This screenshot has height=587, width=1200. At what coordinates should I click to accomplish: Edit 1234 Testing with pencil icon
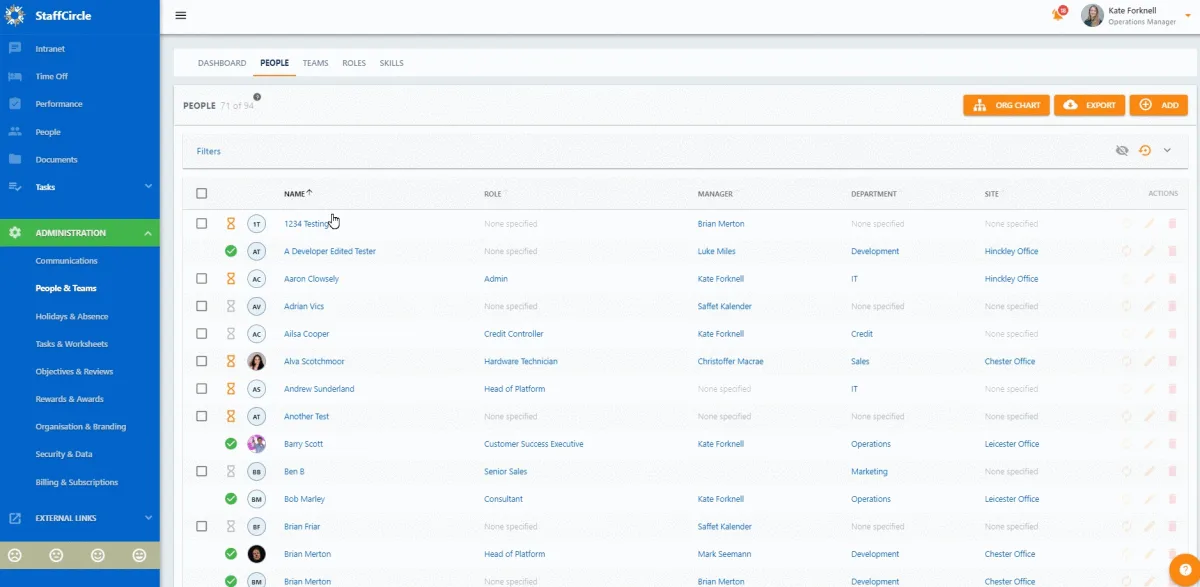pos(1149,224)
